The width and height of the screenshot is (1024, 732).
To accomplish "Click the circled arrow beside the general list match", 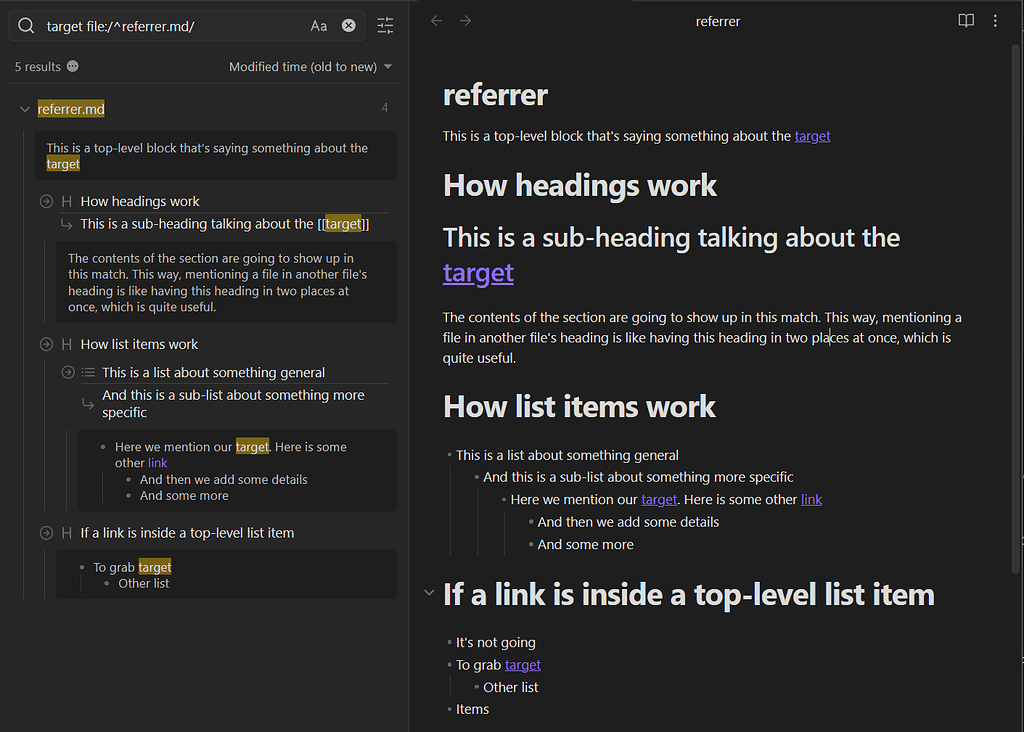I will (x=66, y=371).
